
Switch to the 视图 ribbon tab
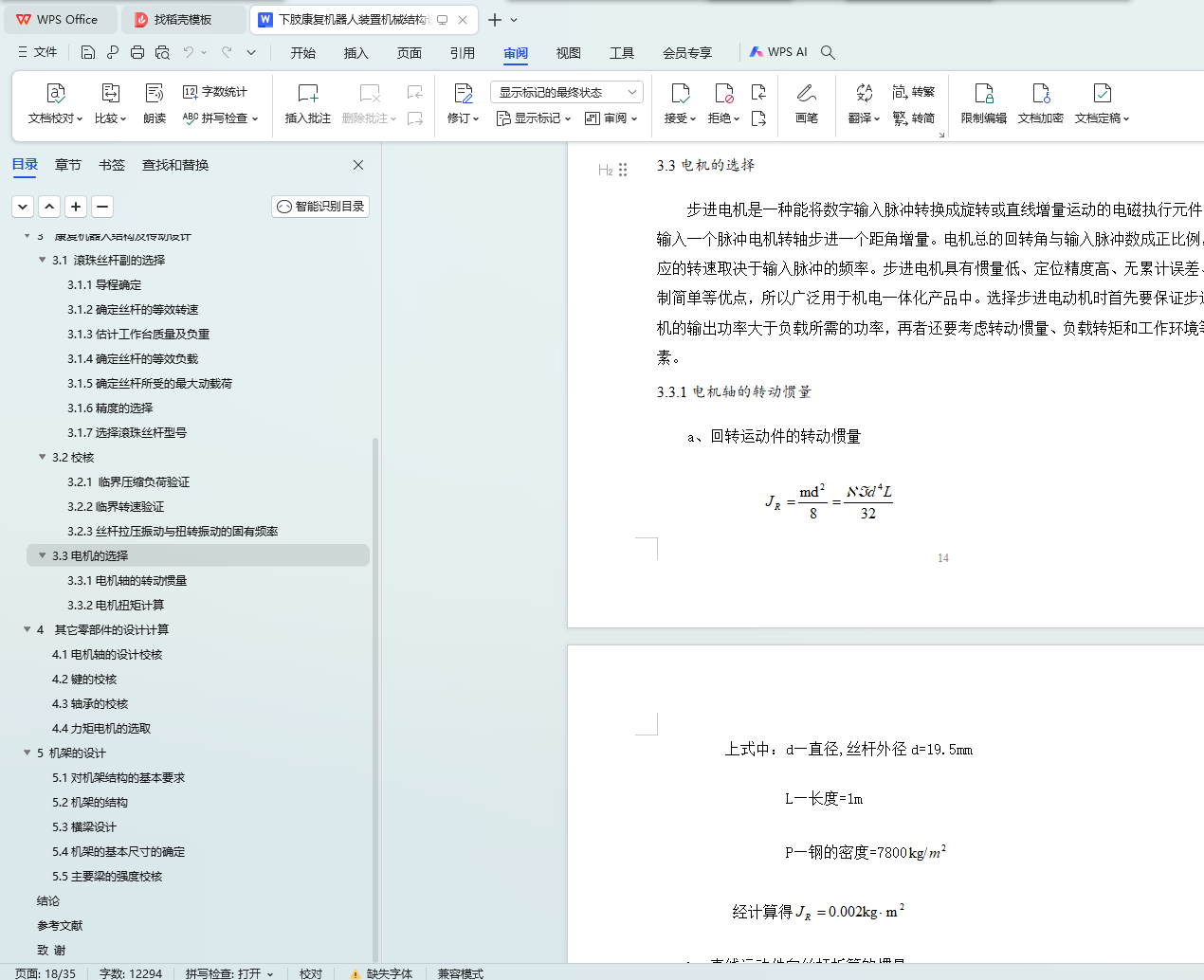(x=569, y=53)
